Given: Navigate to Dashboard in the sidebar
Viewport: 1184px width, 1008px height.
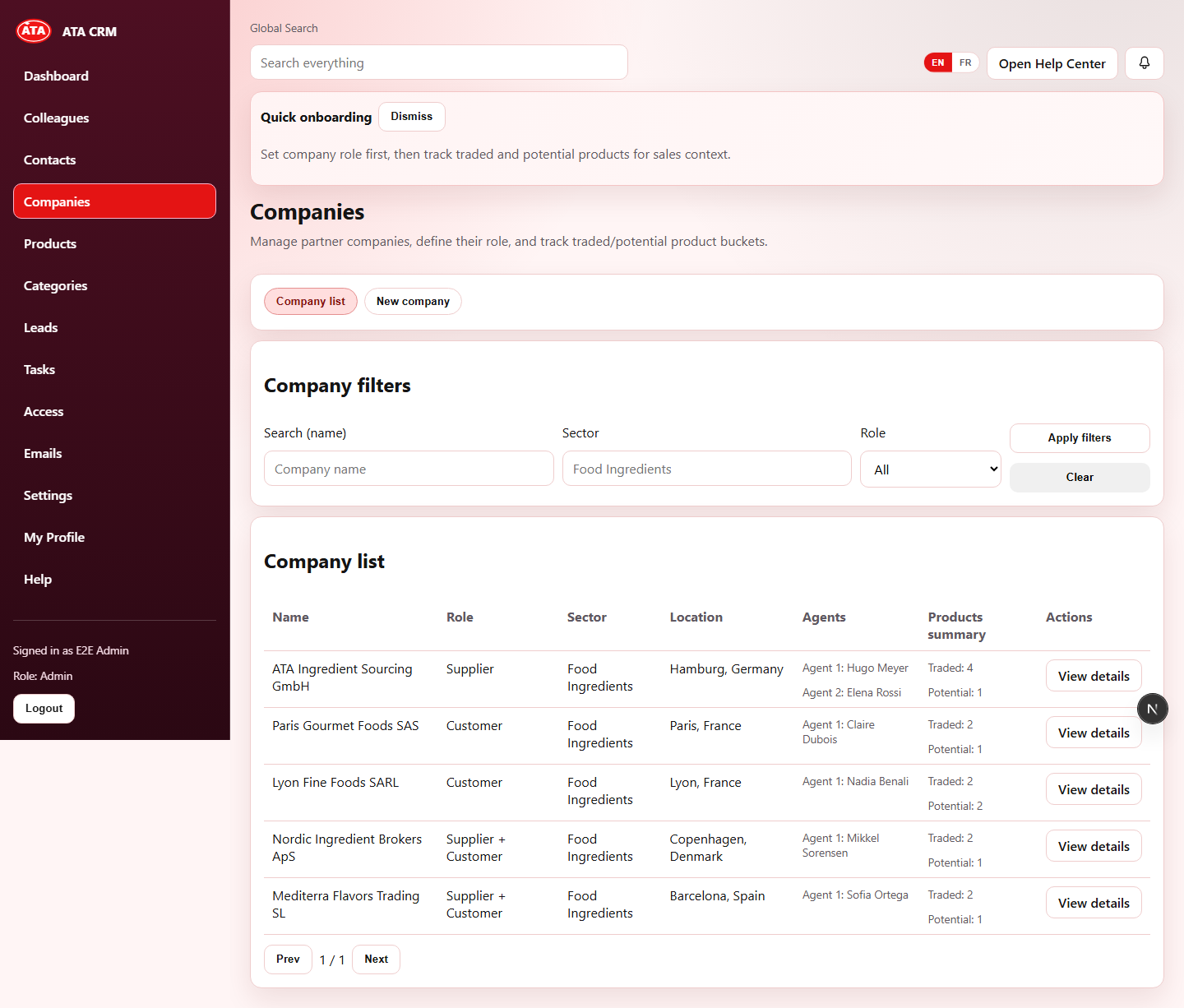Looking at the screenshot, I should coord(56,76).
